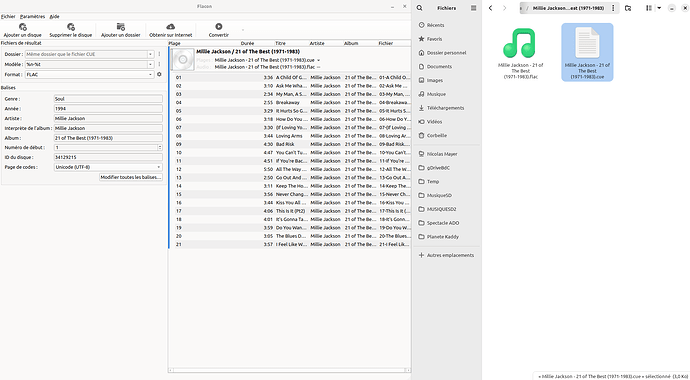Open Téléchargements in the sidebar
690x380 pixels.
445,108
